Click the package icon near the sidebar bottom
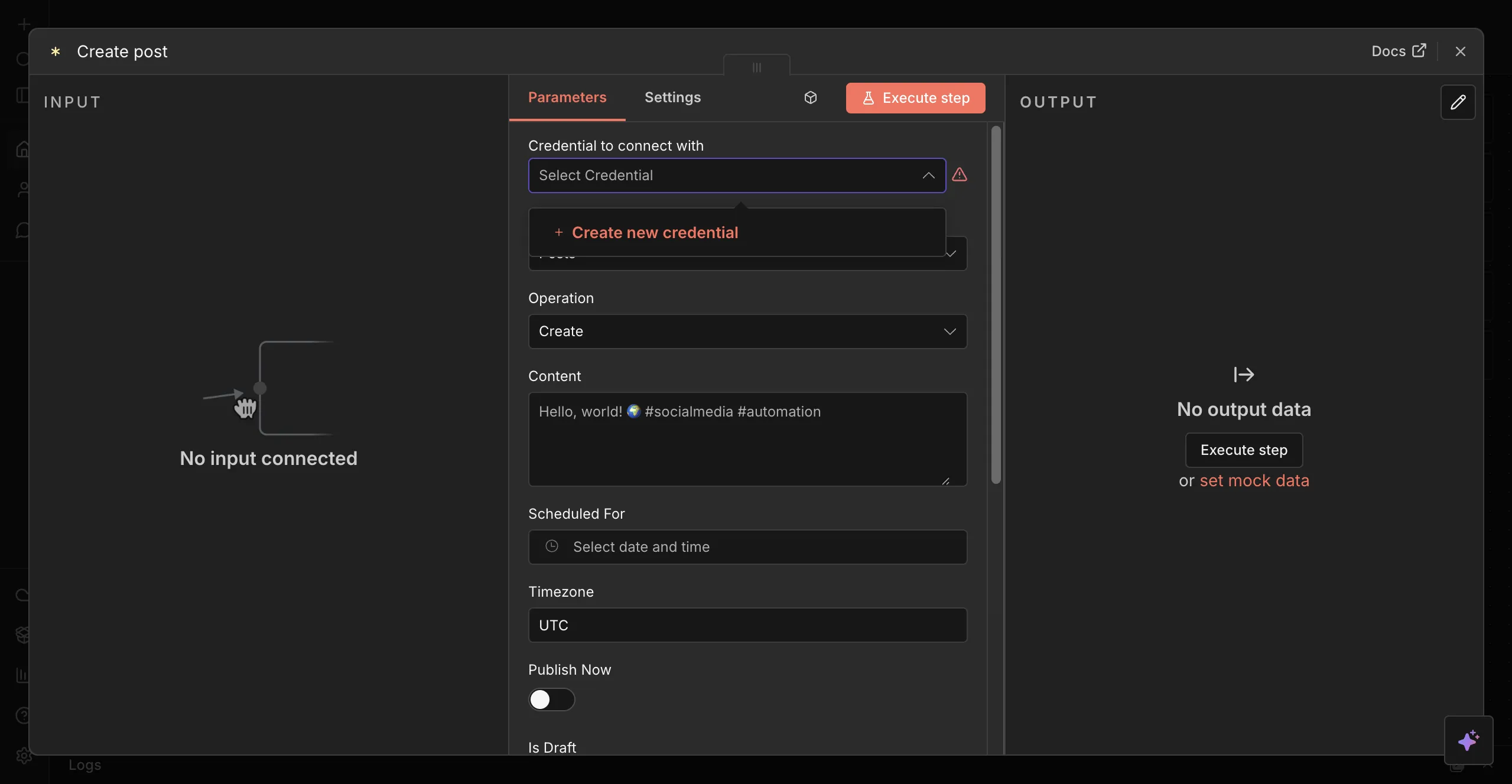 [22, 635]
